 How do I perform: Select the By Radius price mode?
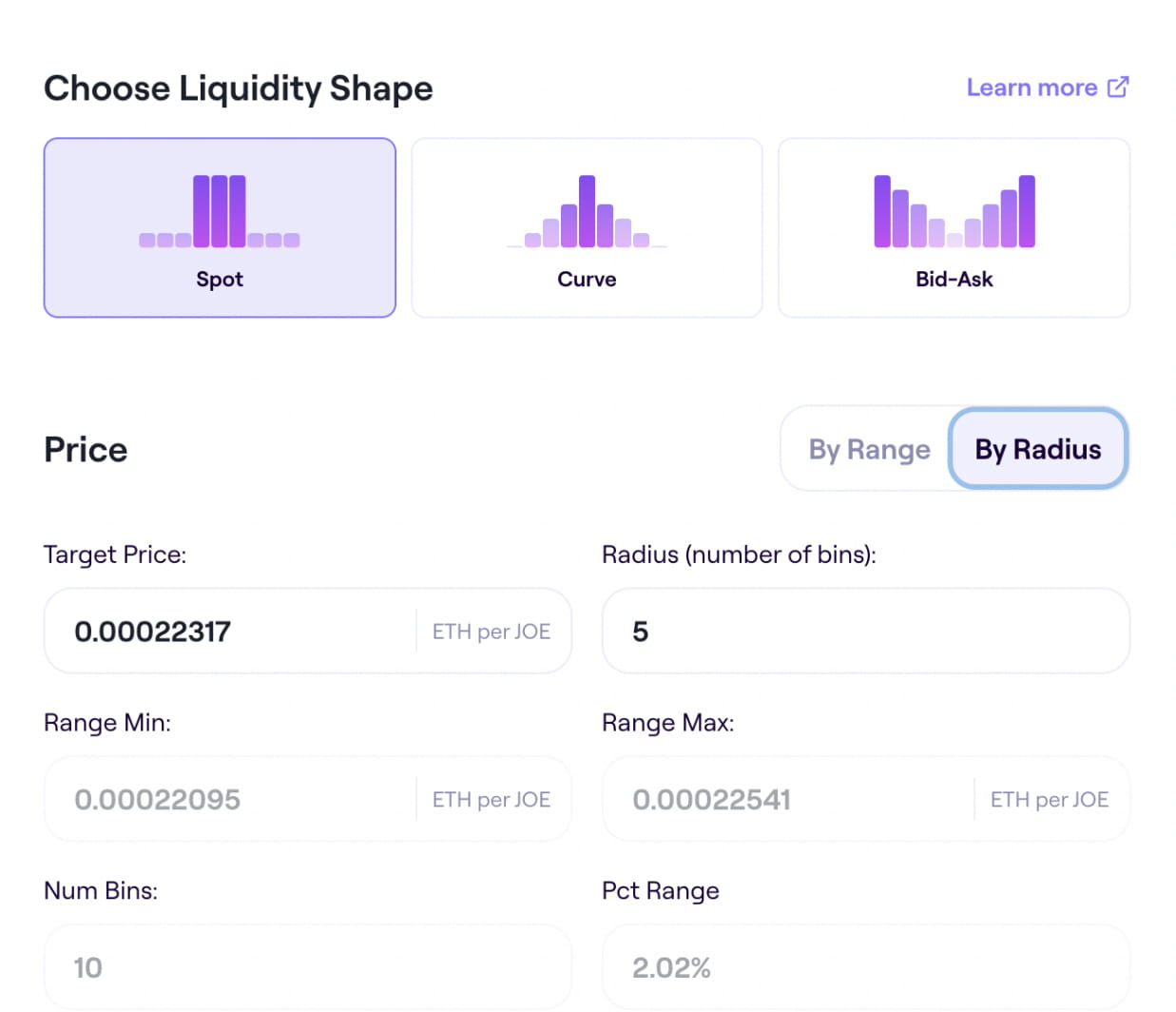click(x=1037, y=450)
